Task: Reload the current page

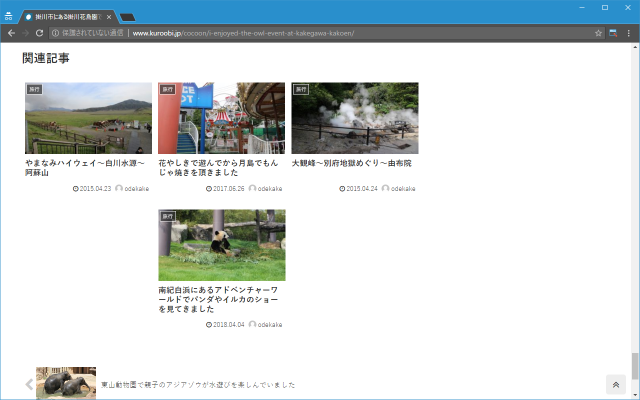Action: 40,33
